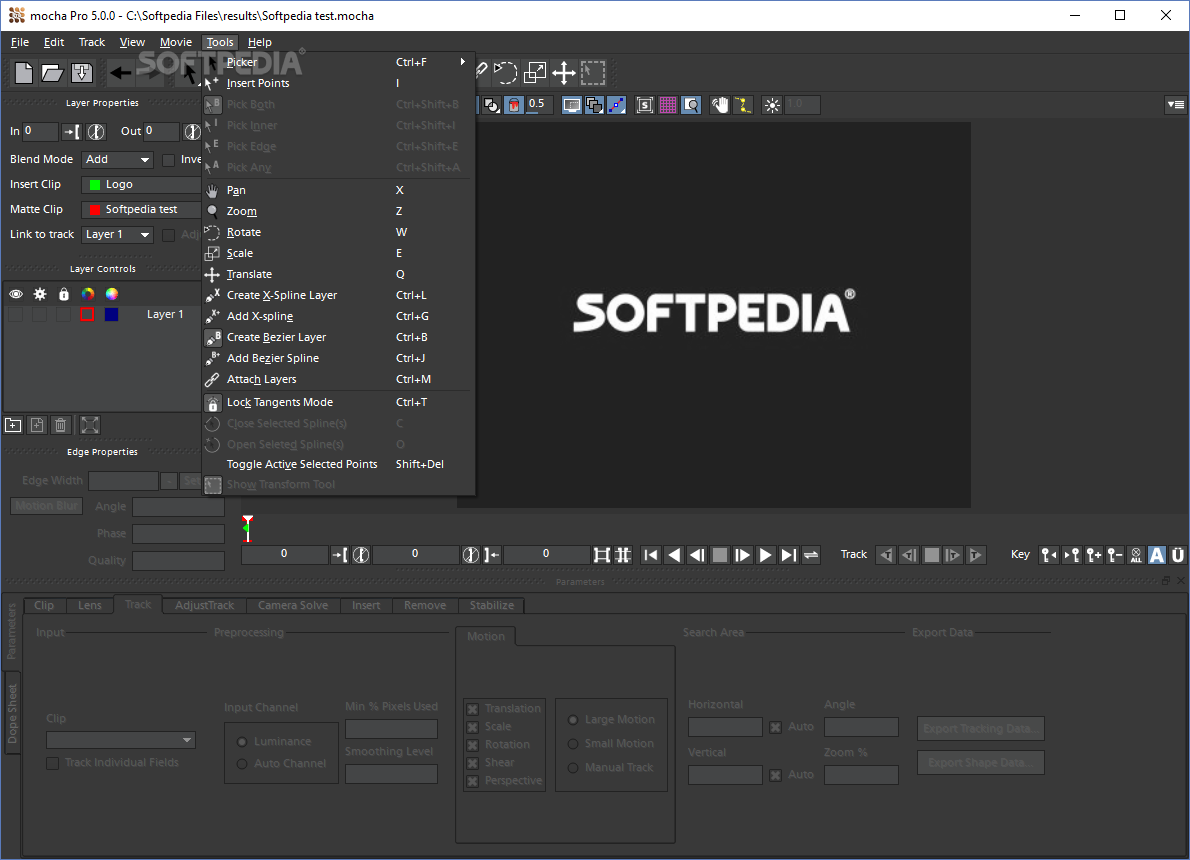1190x860 pixels.
Task: Step forward one frame
Action: tap(743, 555)
